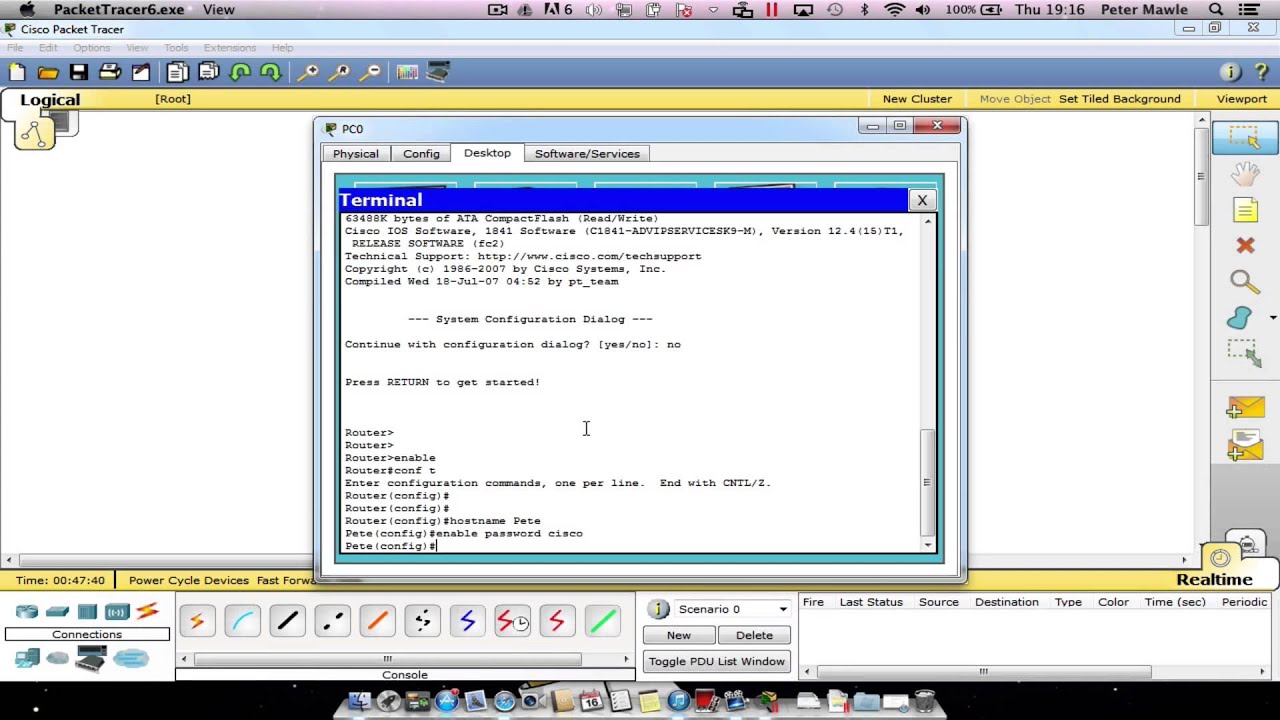Open the Logical workspace tab
Viewport: 1280px width, 720px height.
50,100
